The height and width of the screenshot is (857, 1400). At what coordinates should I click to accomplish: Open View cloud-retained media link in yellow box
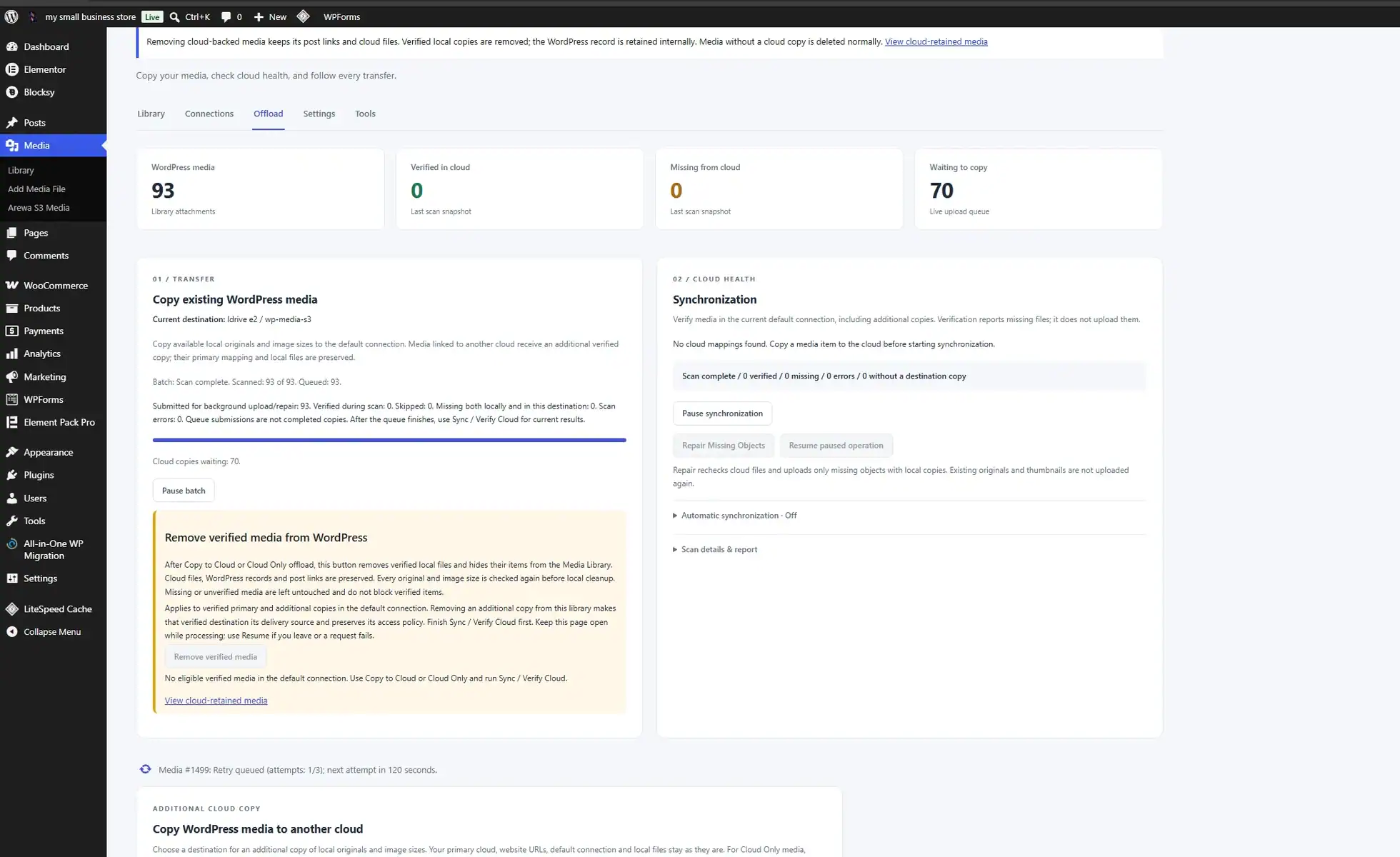[216, 701]
